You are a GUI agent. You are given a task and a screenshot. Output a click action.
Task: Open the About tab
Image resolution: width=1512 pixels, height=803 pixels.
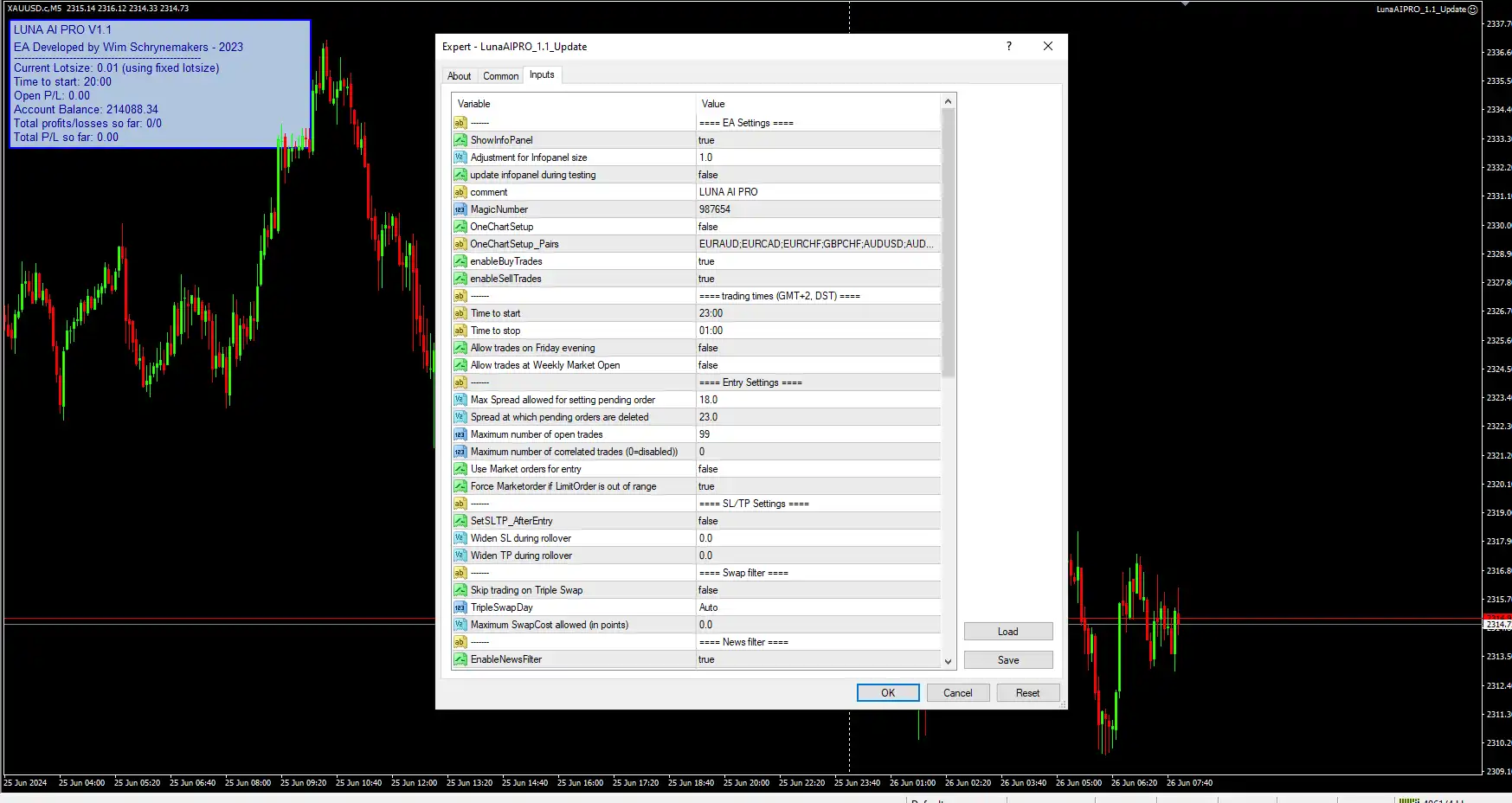coord(460,76)
